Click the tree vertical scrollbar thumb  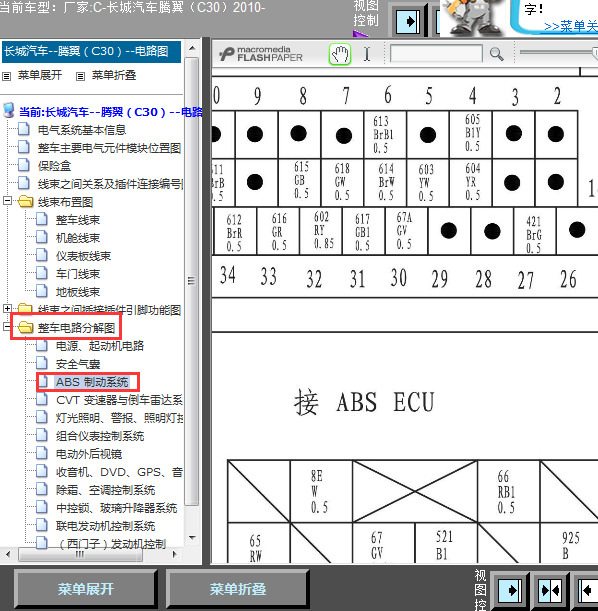click(192, 281)
